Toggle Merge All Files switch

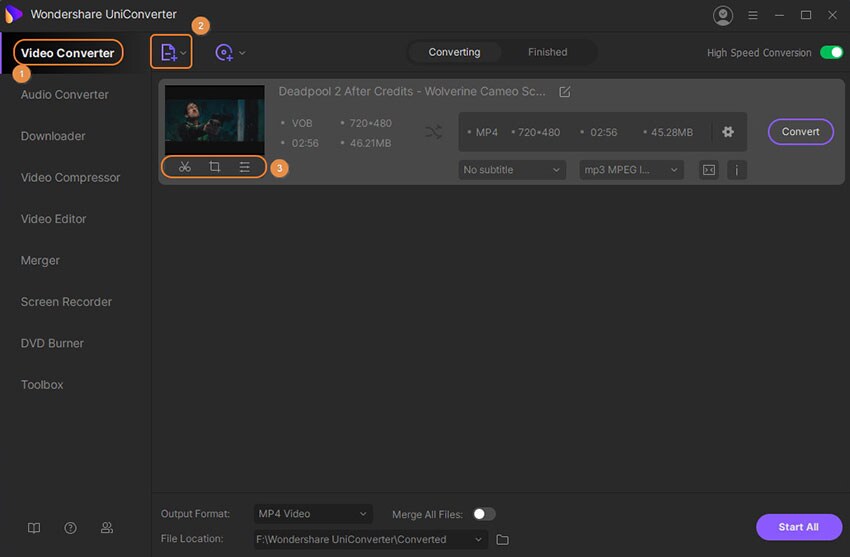pos(484,514)
